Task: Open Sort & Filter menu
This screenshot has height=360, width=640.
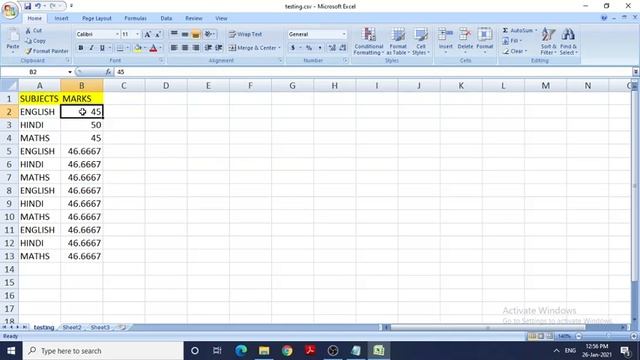Action: click(548, 41)
